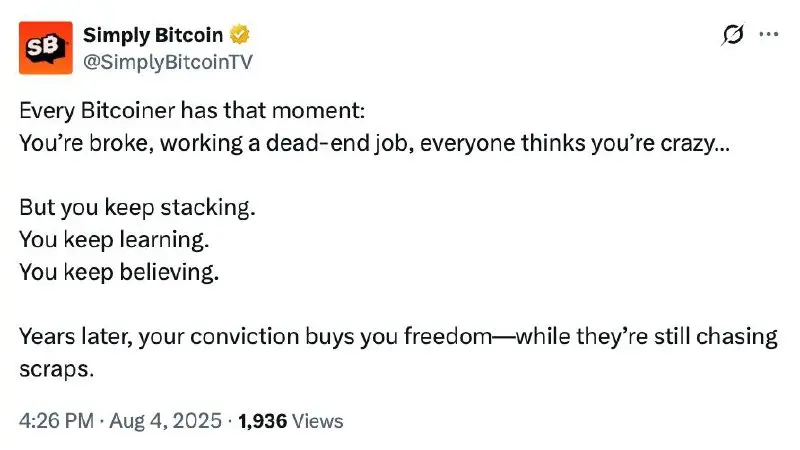Screen dimensions: 800x450
Task: Click the 'Years later, your conviction' line
Action: (398, 337)
